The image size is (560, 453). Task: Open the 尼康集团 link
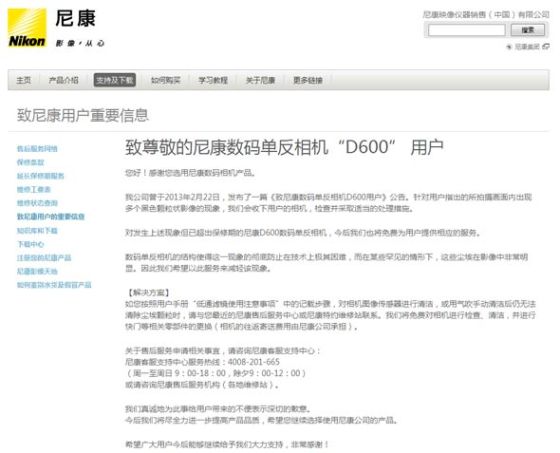pyautogui.click(x=527, y=47)
